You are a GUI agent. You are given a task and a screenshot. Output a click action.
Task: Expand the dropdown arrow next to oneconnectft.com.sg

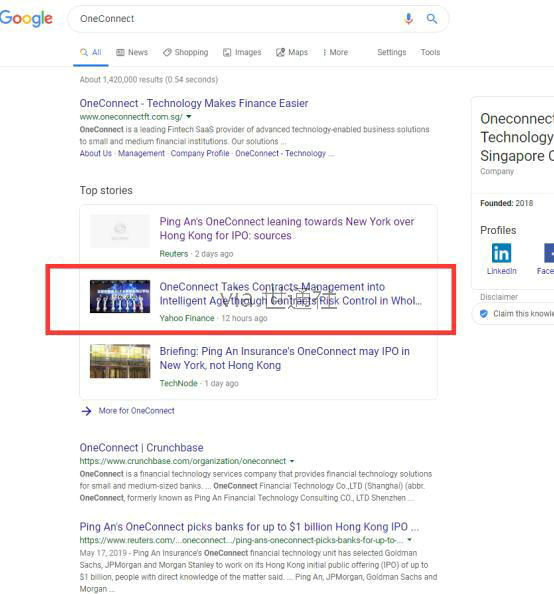tap(189, 117)
